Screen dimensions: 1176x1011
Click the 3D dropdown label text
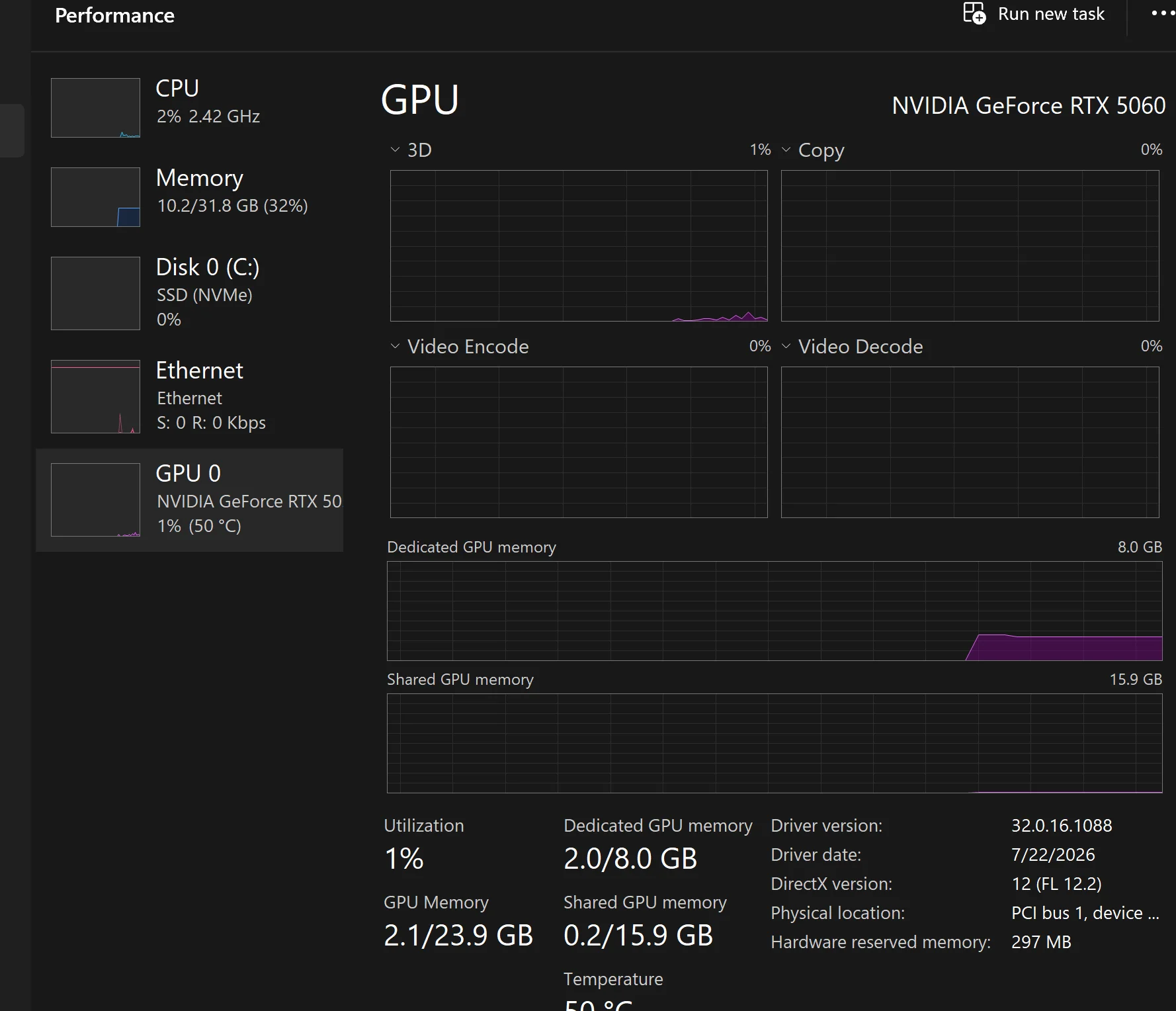point(419,150)
